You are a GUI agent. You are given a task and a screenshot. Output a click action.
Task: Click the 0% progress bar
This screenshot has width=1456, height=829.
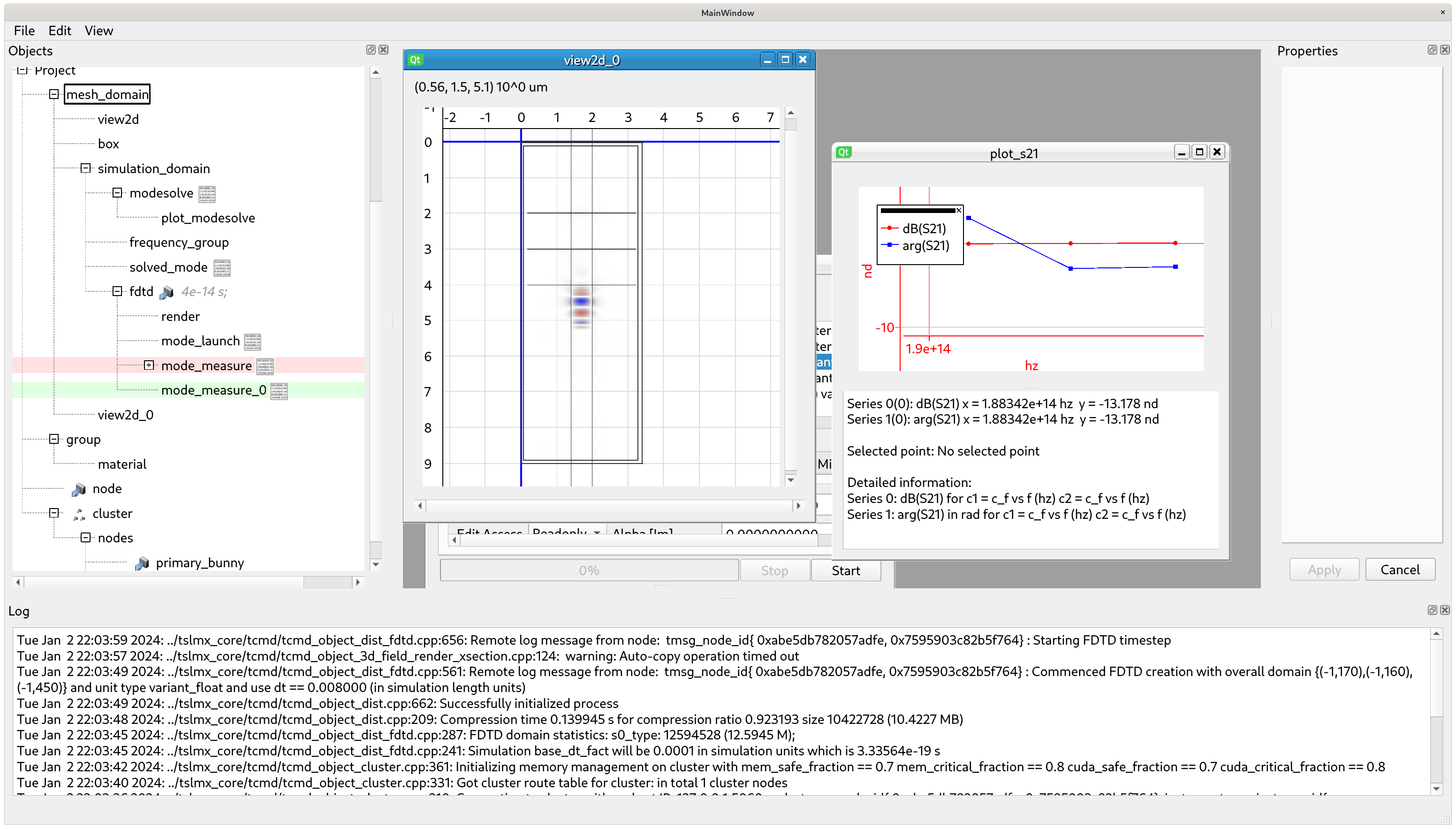(x=589, y=570)
